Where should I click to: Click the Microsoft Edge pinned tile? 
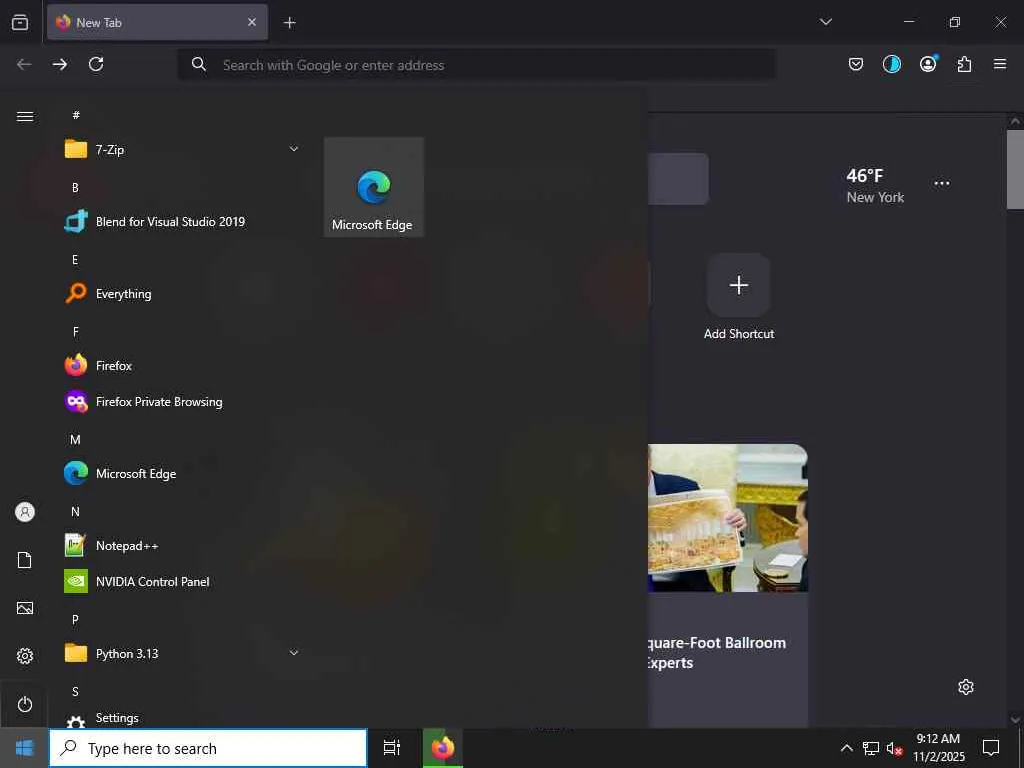coord(374,187)
